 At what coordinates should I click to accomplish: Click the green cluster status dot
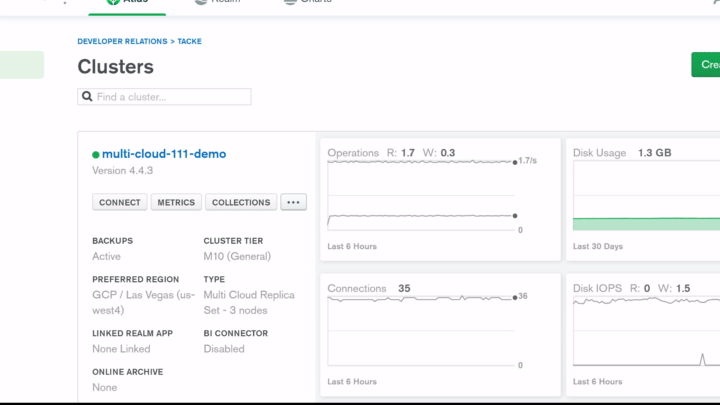click(x=96, y=155)
